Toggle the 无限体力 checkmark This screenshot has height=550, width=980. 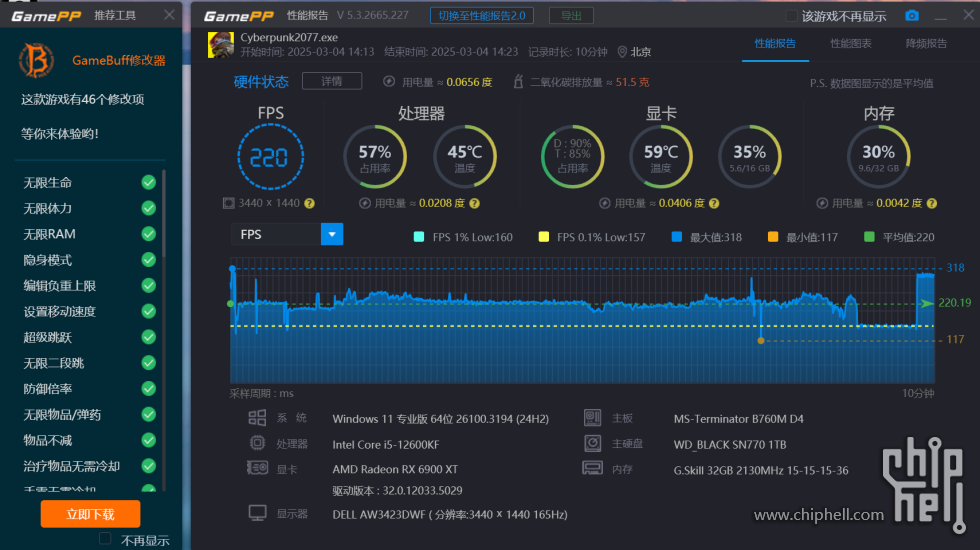(x=148, y=208)
